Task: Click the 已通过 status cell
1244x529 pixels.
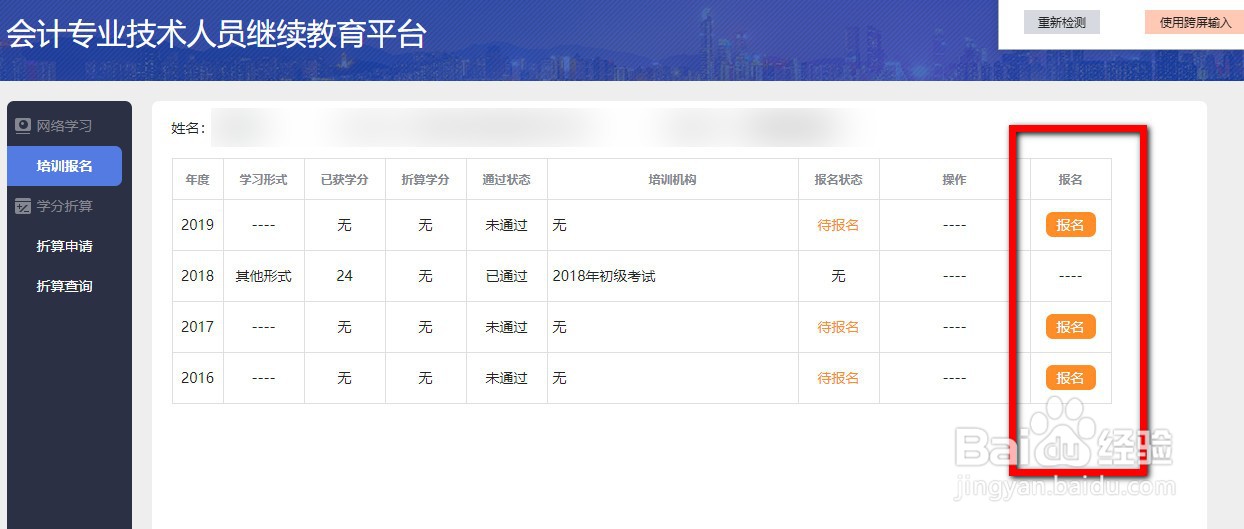Action: pos(506,276)
